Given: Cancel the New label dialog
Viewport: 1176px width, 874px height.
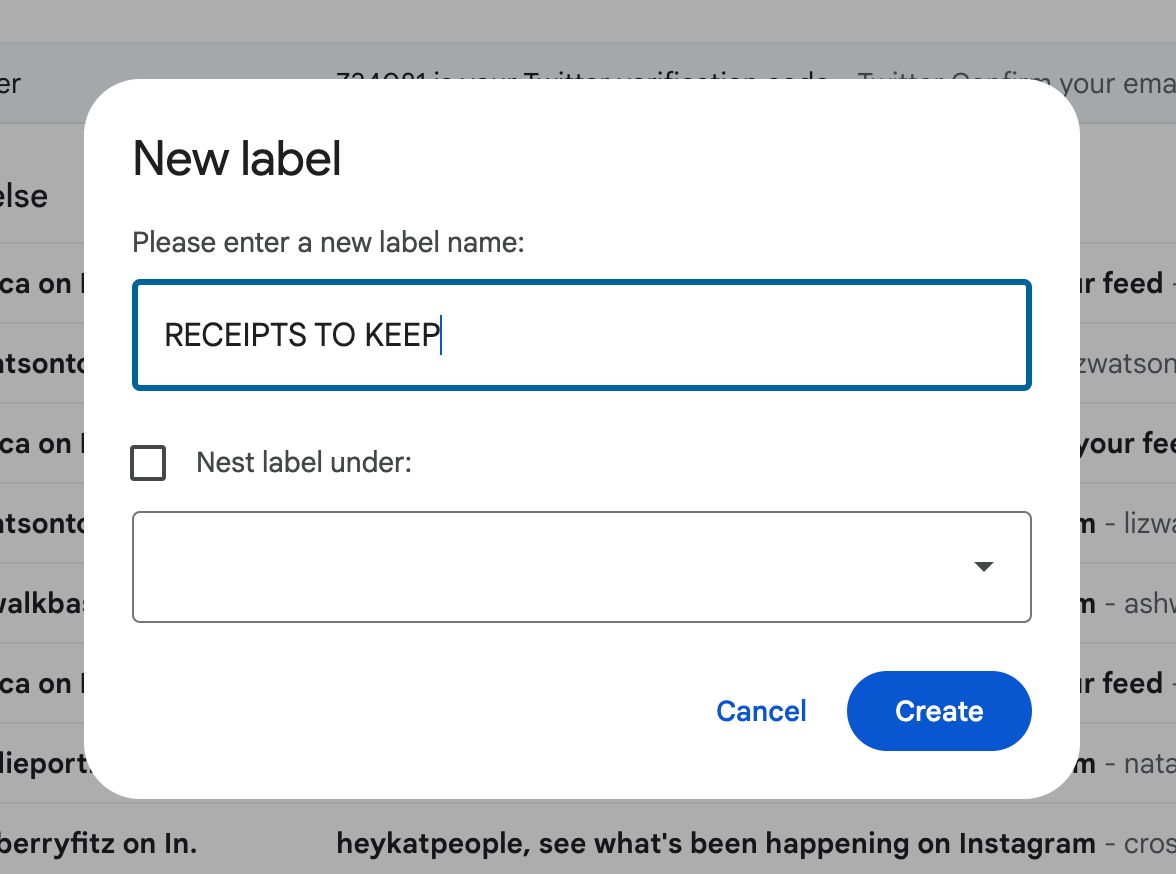Looking at the screenshot, I should tap(761, 710).
